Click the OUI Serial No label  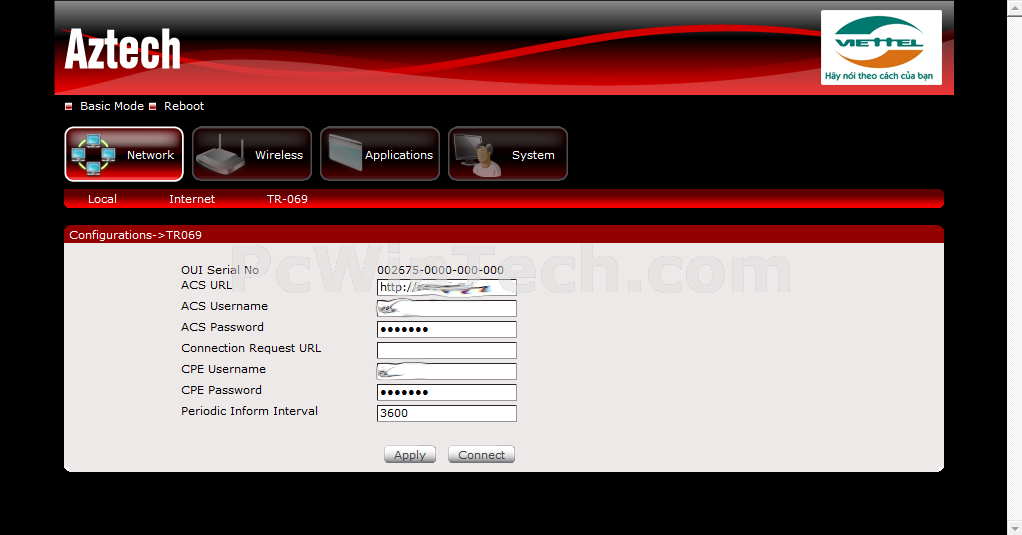tap(220, 270)
